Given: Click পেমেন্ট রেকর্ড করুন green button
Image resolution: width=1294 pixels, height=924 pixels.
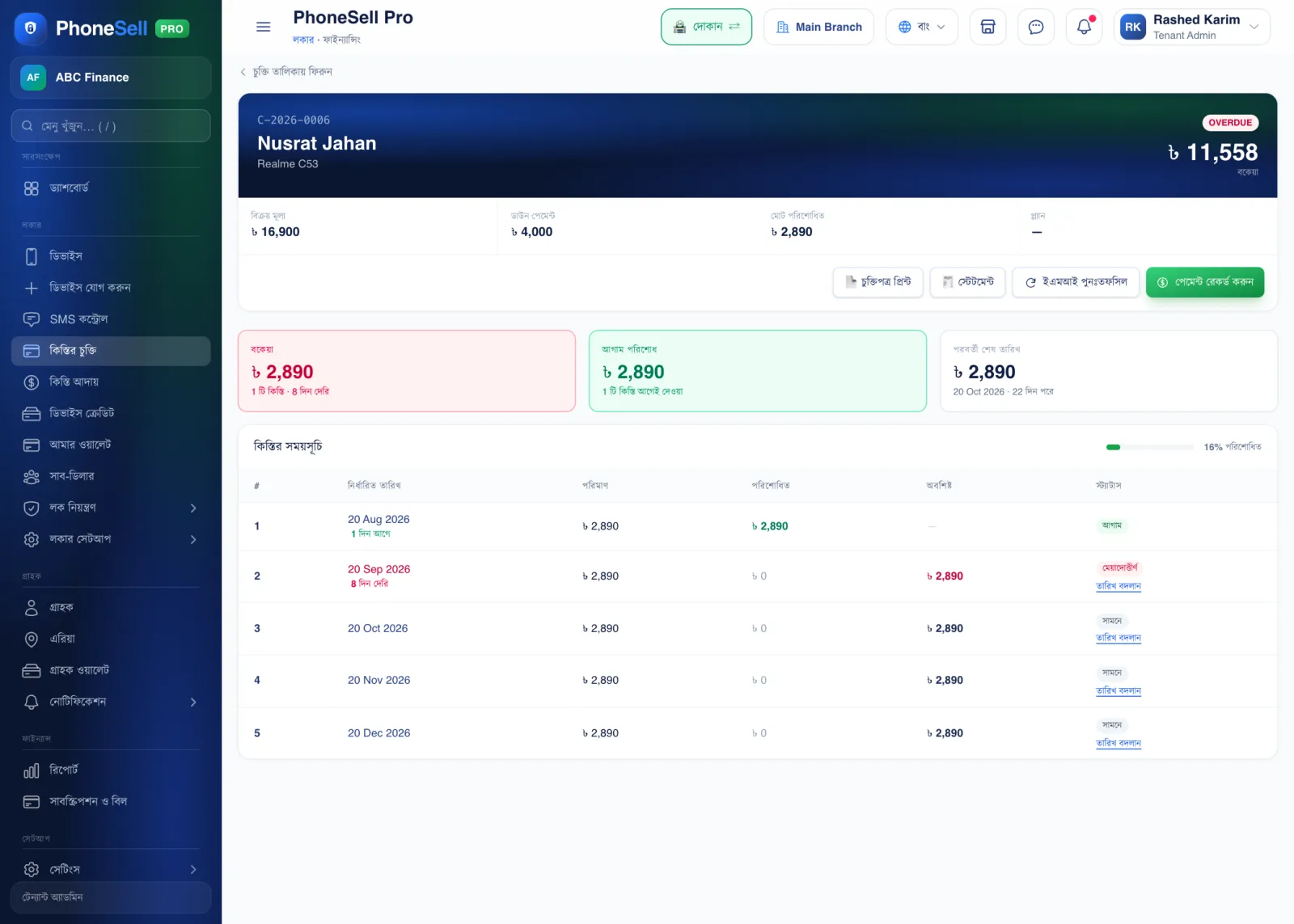Looking at the screenshot, I should tap(1205, 282).
